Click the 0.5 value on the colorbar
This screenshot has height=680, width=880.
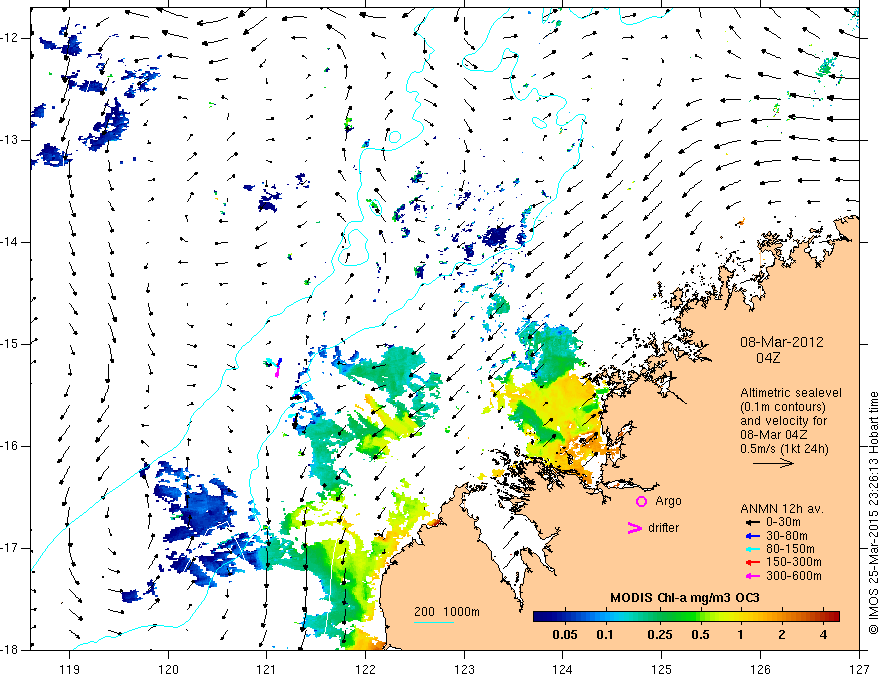(x=700, y=635)
